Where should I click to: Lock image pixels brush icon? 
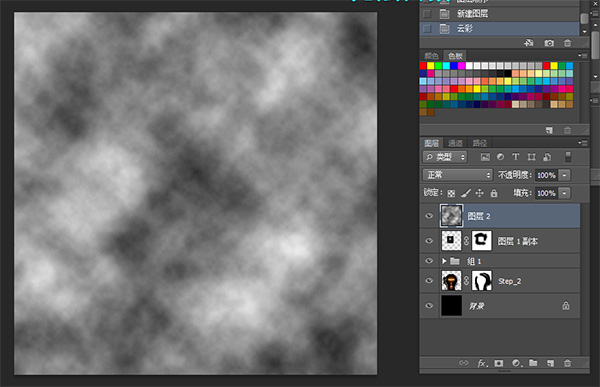(466, 193)
